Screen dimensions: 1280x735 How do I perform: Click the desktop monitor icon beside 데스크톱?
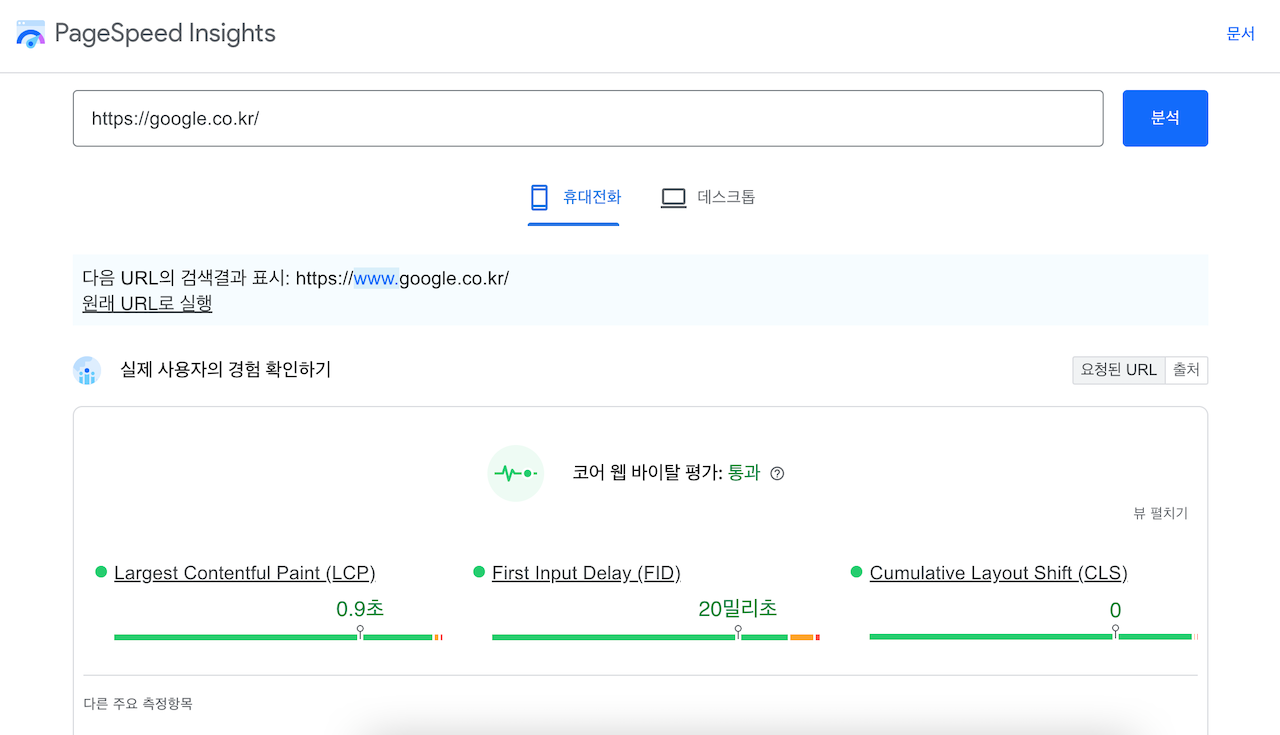click(672, 196)
